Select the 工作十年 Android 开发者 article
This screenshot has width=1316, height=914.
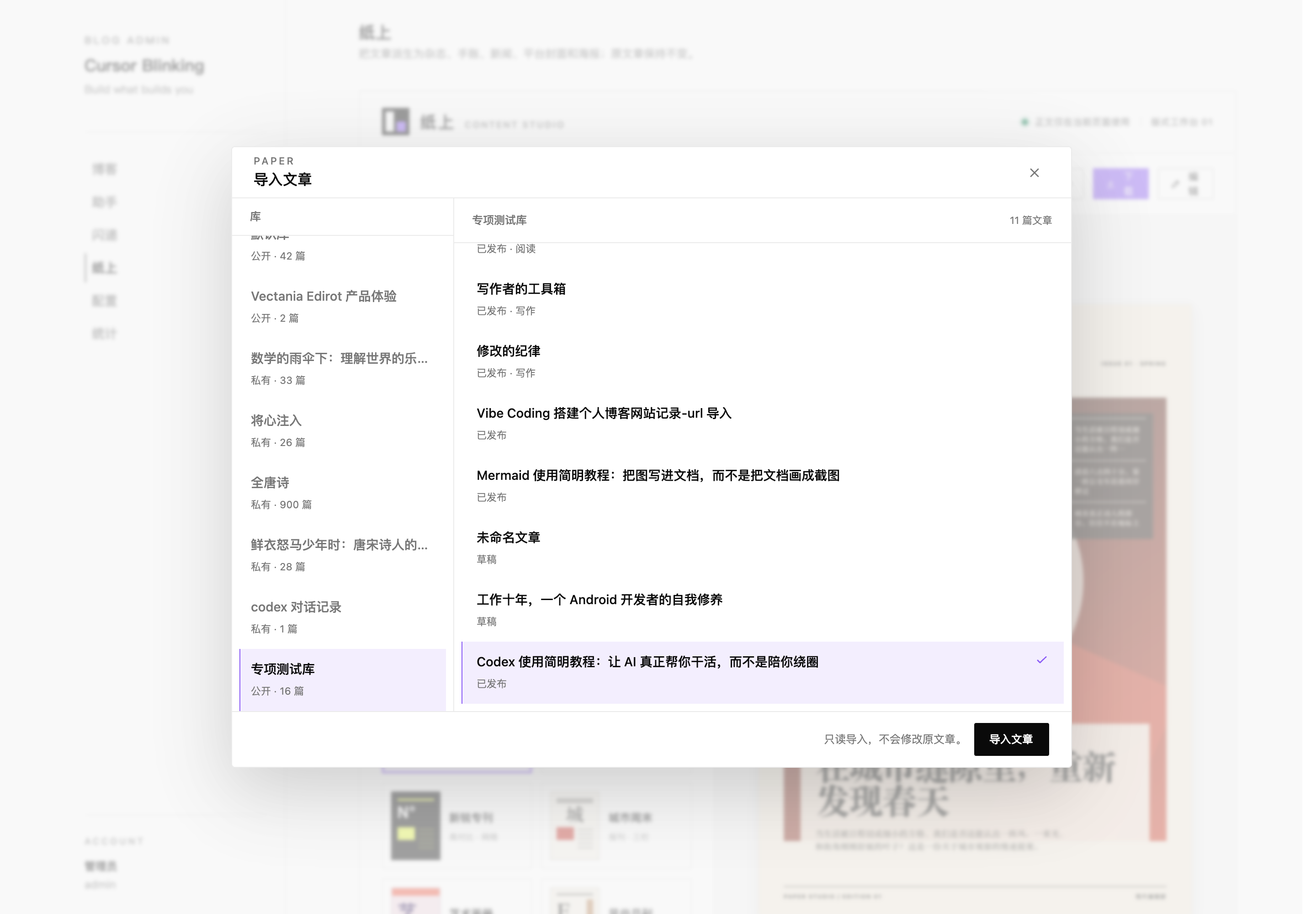[762, 610]
